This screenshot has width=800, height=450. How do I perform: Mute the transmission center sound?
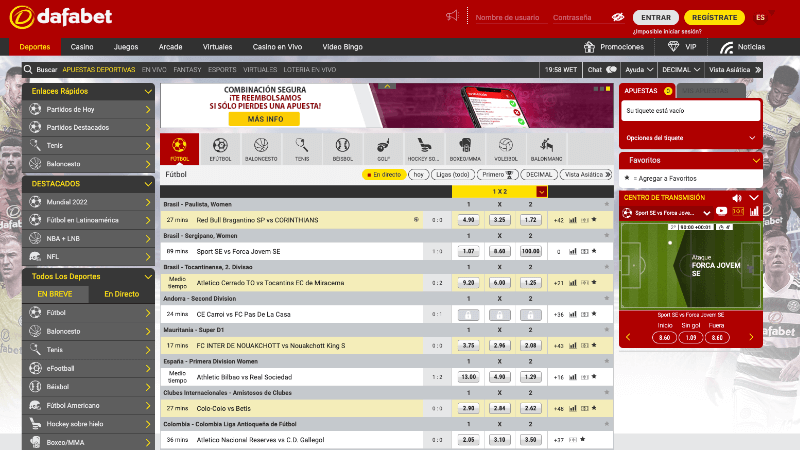[737, 197]
